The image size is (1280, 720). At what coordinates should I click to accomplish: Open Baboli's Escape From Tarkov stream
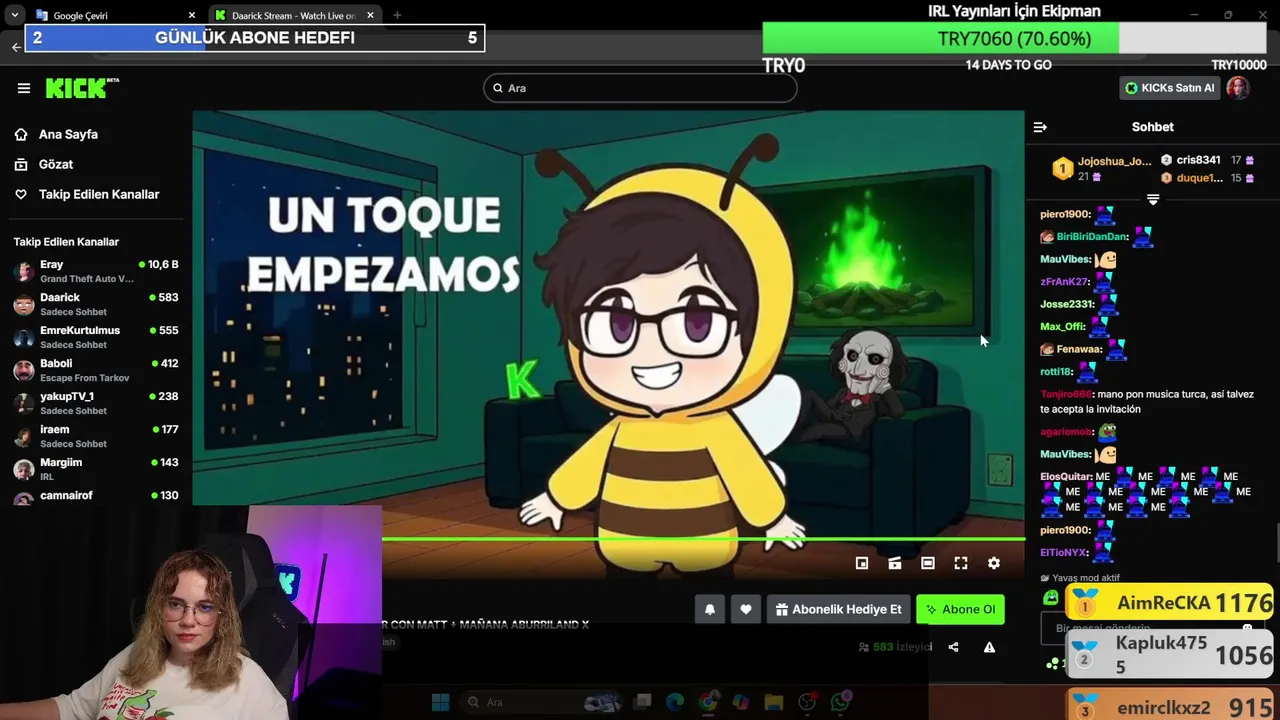click(x=96, y=370)
